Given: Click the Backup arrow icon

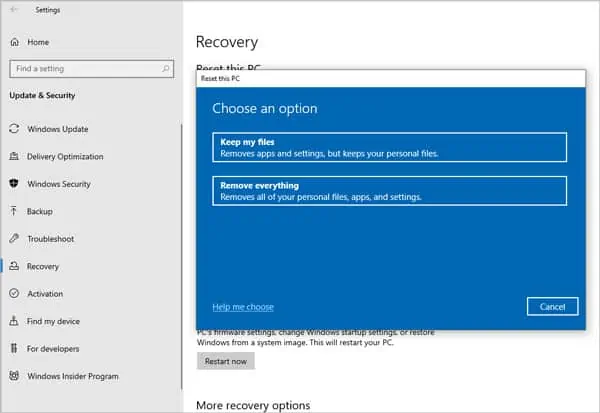Looking at the screenshot, I should [x=14, y=212].
